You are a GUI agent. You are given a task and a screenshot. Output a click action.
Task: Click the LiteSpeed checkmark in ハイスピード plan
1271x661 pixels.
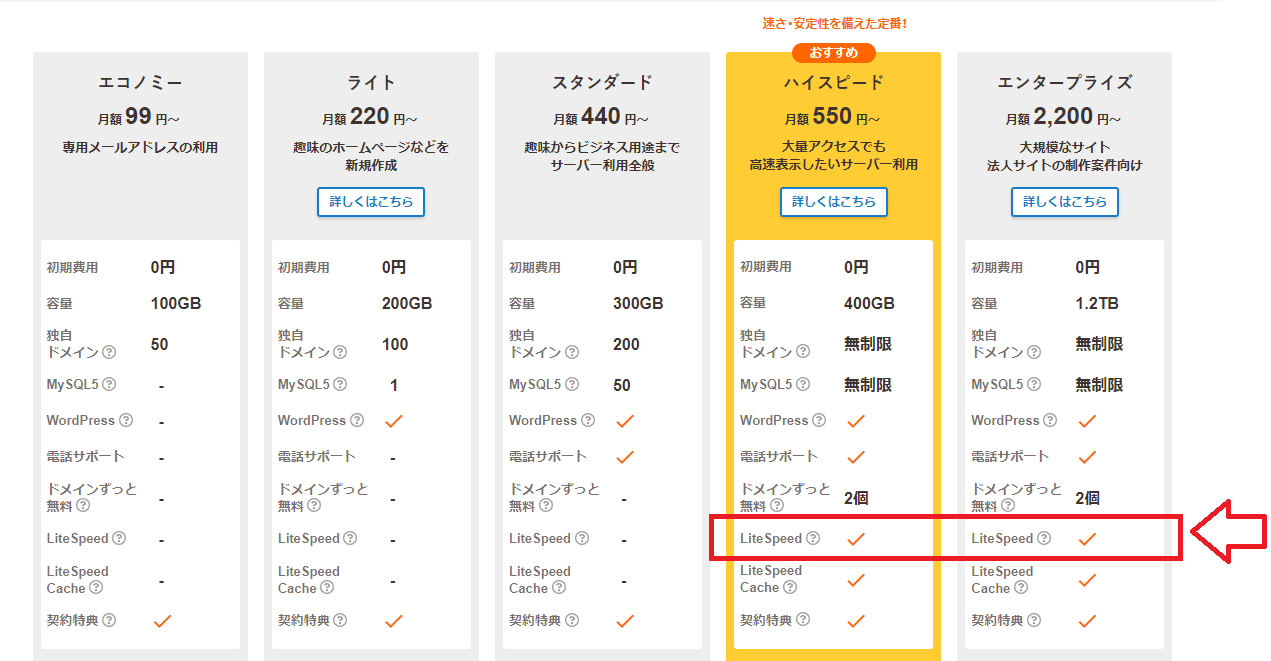tap(856, 539)
